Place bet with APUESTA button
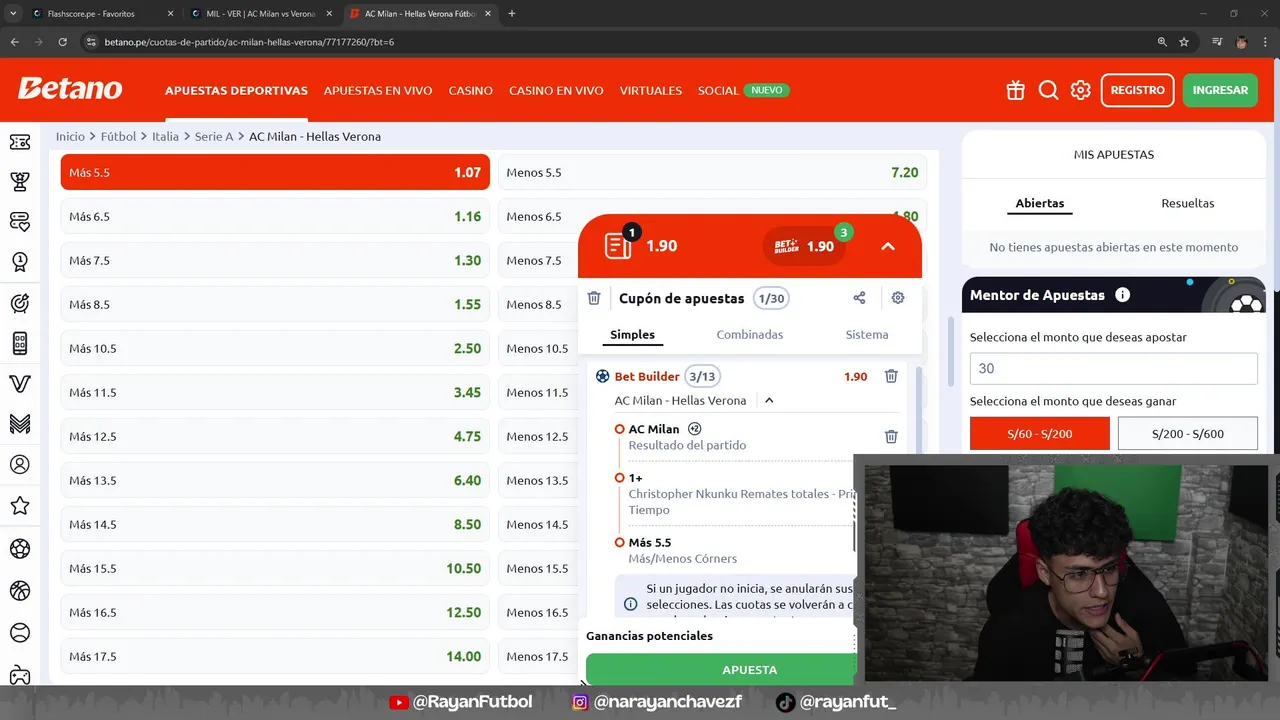Image resolution: width=1280 pixels, height=720 pixels. coord(722,669)
